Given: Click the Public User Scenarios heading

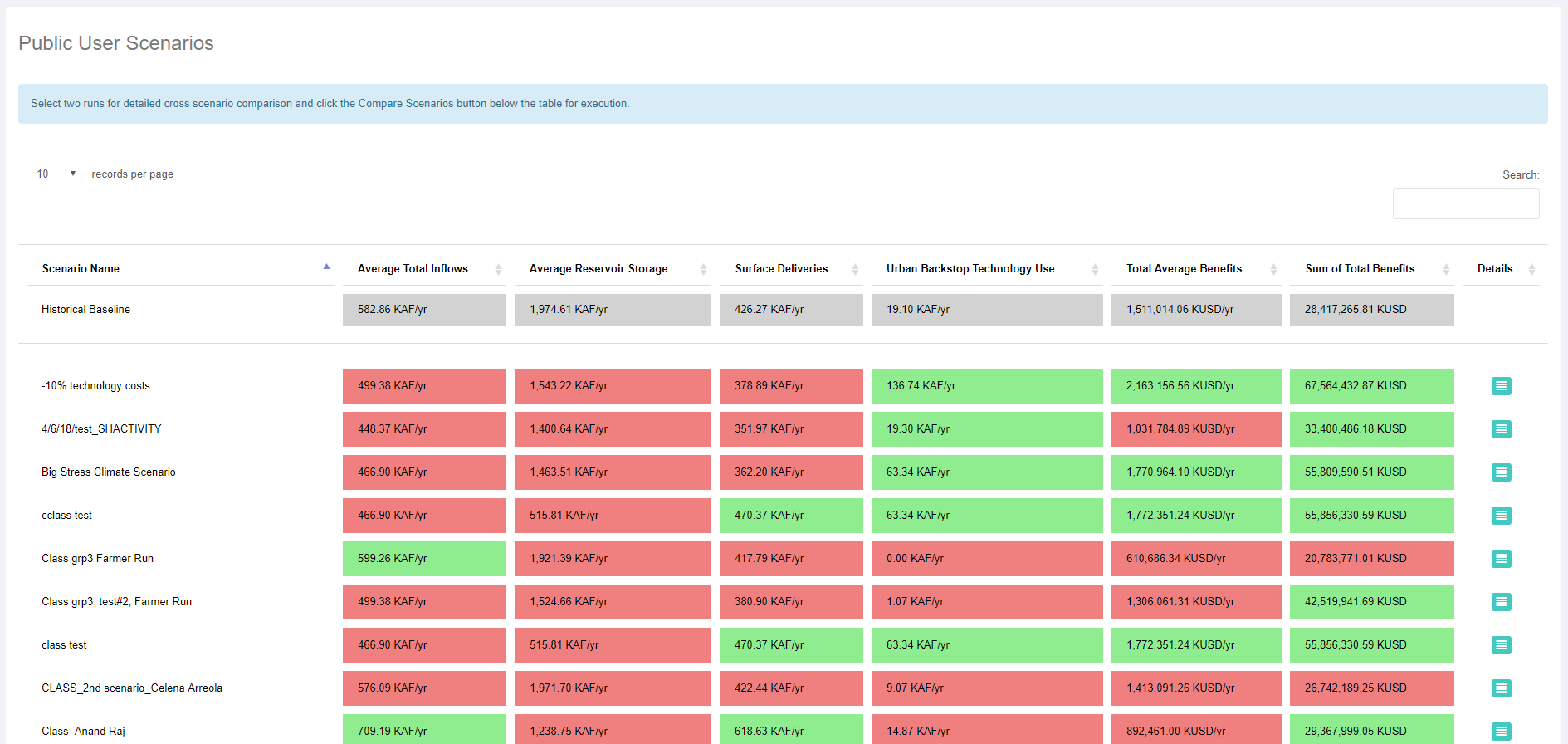Looking at the screenshot, I should [116, 43].
